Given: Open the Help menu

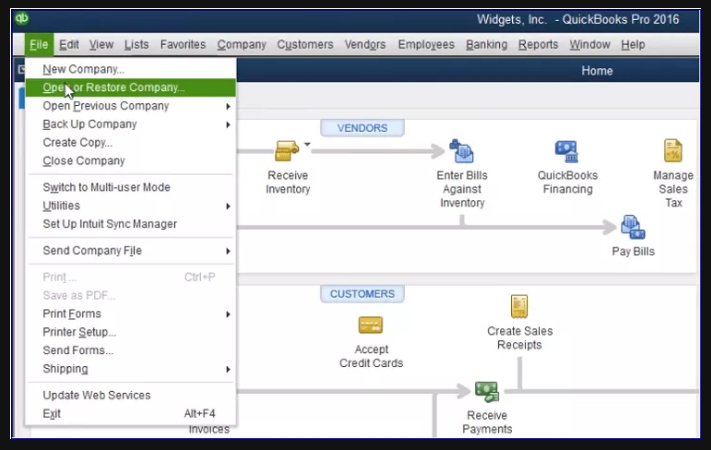Looking at the screenshot, I should 633,44.
